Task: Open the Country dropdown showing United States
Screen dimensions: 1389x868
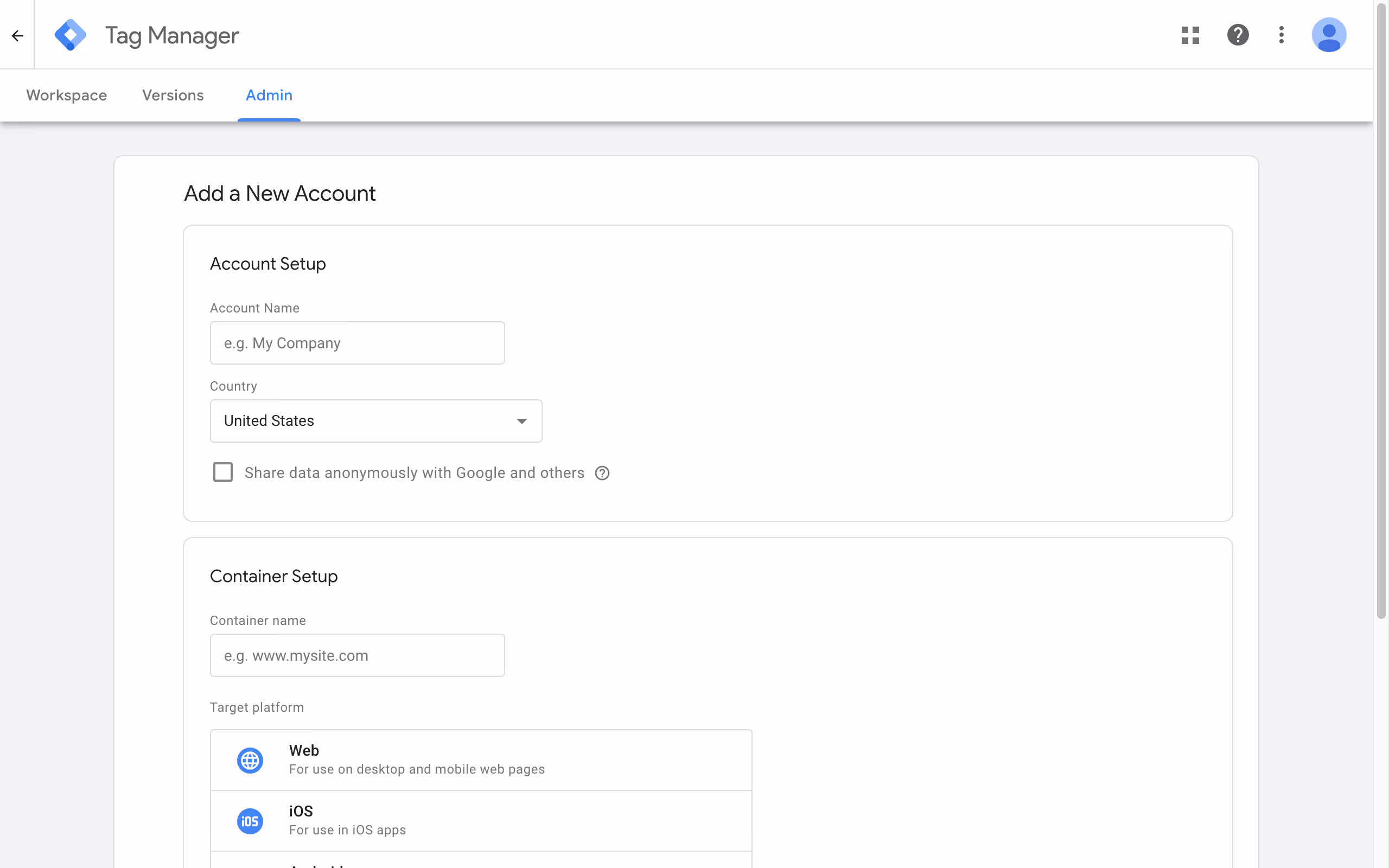Action: [376, 421]
